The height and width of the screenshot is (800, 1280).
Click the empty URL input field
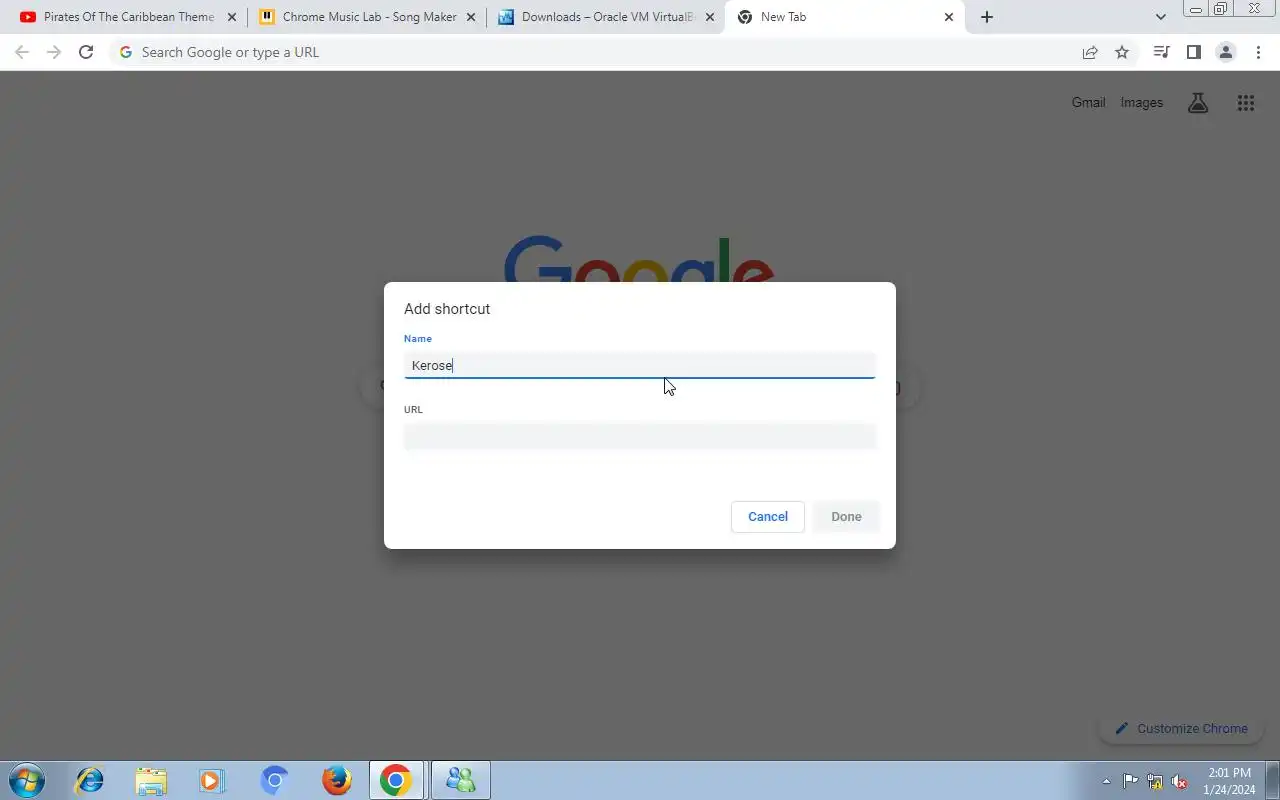[640, 436]
